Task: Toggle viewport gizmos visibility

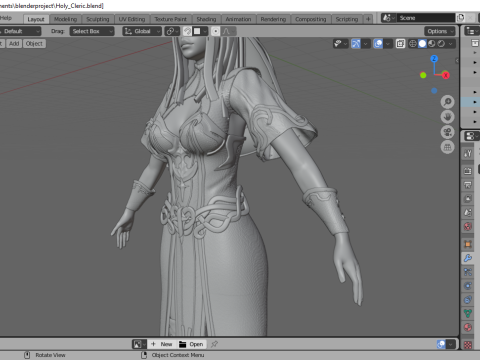Action: pyautogui.click(x=356, y=44)
